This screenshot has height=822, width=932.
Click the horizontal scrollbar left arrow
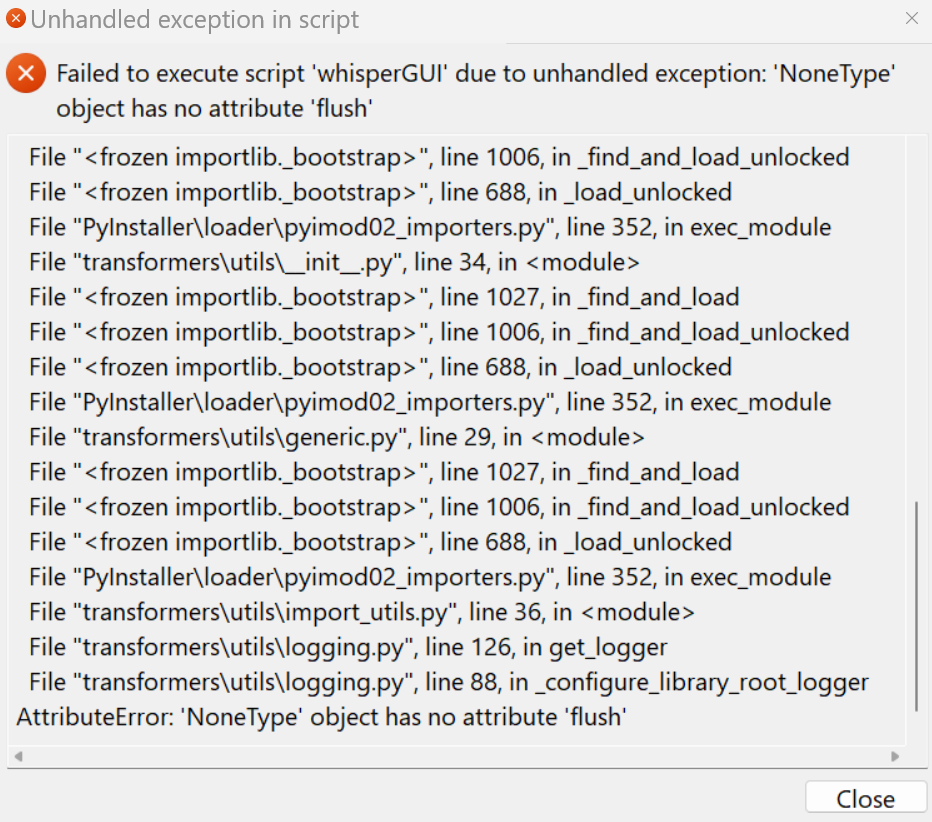16,757
